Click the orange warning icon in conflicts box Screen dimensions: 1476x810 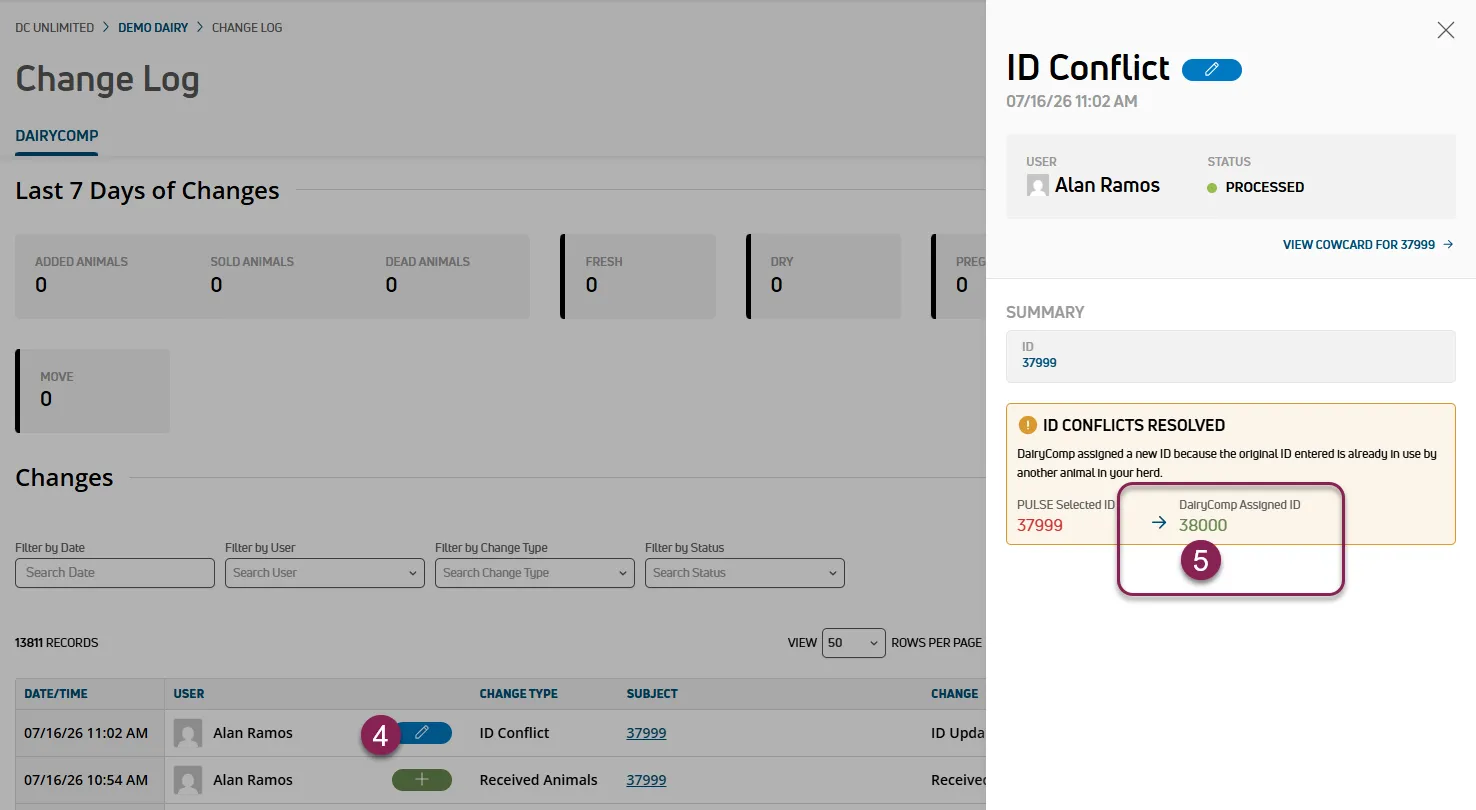pos(1027,425)
